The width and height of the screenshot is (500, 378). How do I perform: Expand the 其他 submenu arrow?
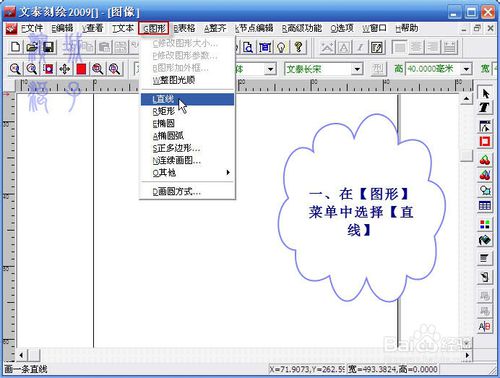point(228,172)
